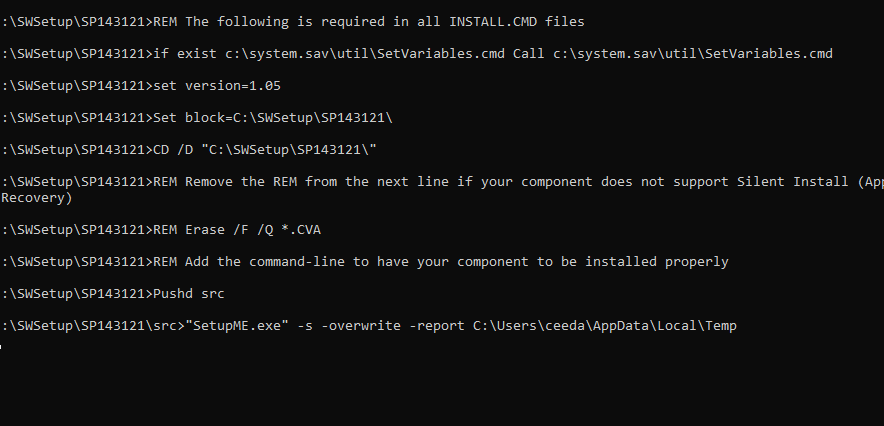Click the C:\Users\ceeda\AppData\Local\Temp path
Image resolution: width=884 pixels, height=426 pixels.
(x=605, y=326)
